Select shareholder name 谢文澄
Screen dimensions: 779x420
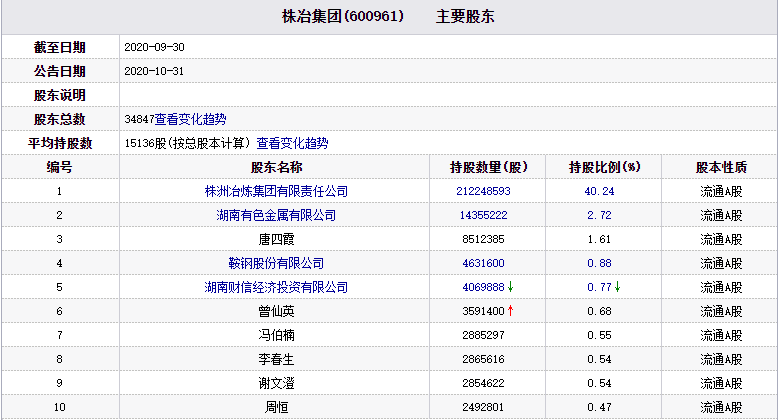click(276, 383)
